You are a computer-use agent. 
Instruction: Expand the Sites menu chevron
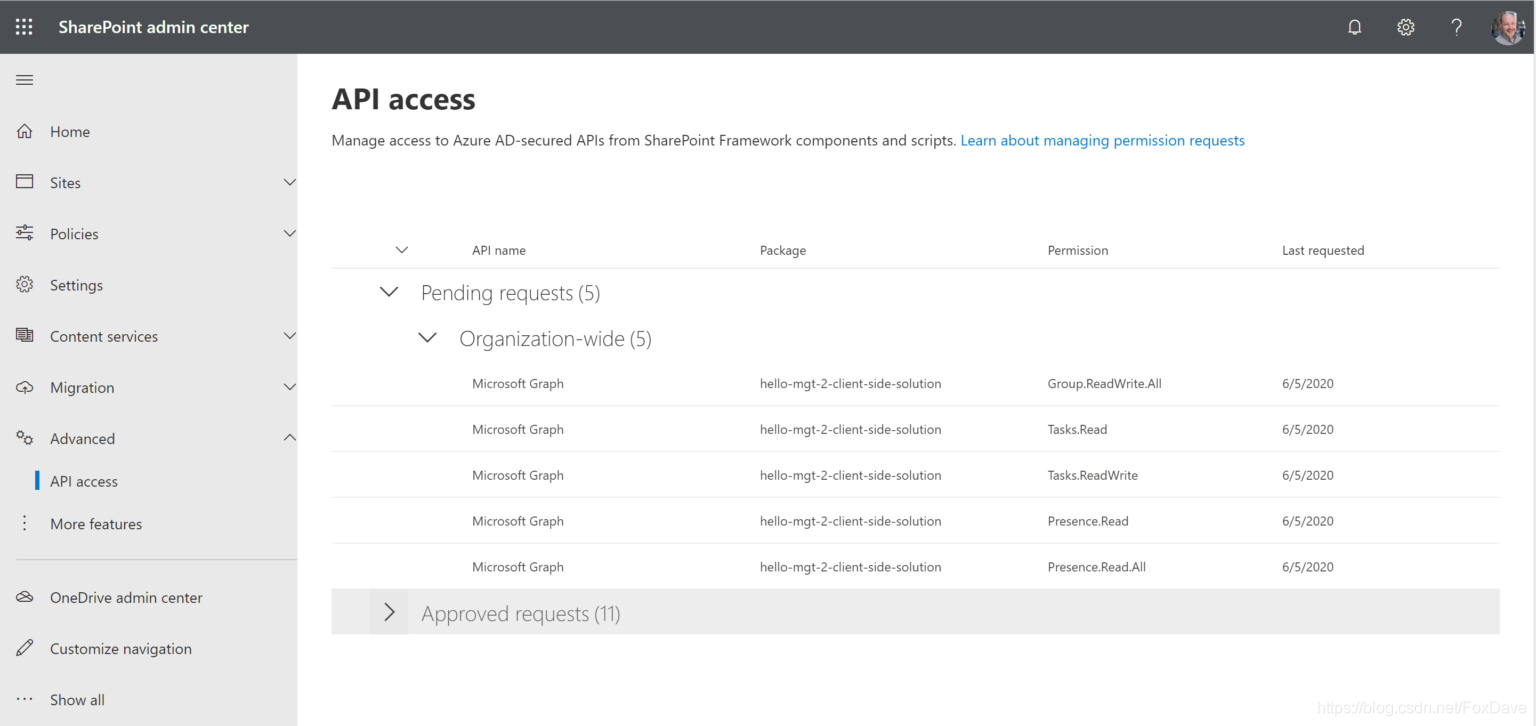[290, 182]
